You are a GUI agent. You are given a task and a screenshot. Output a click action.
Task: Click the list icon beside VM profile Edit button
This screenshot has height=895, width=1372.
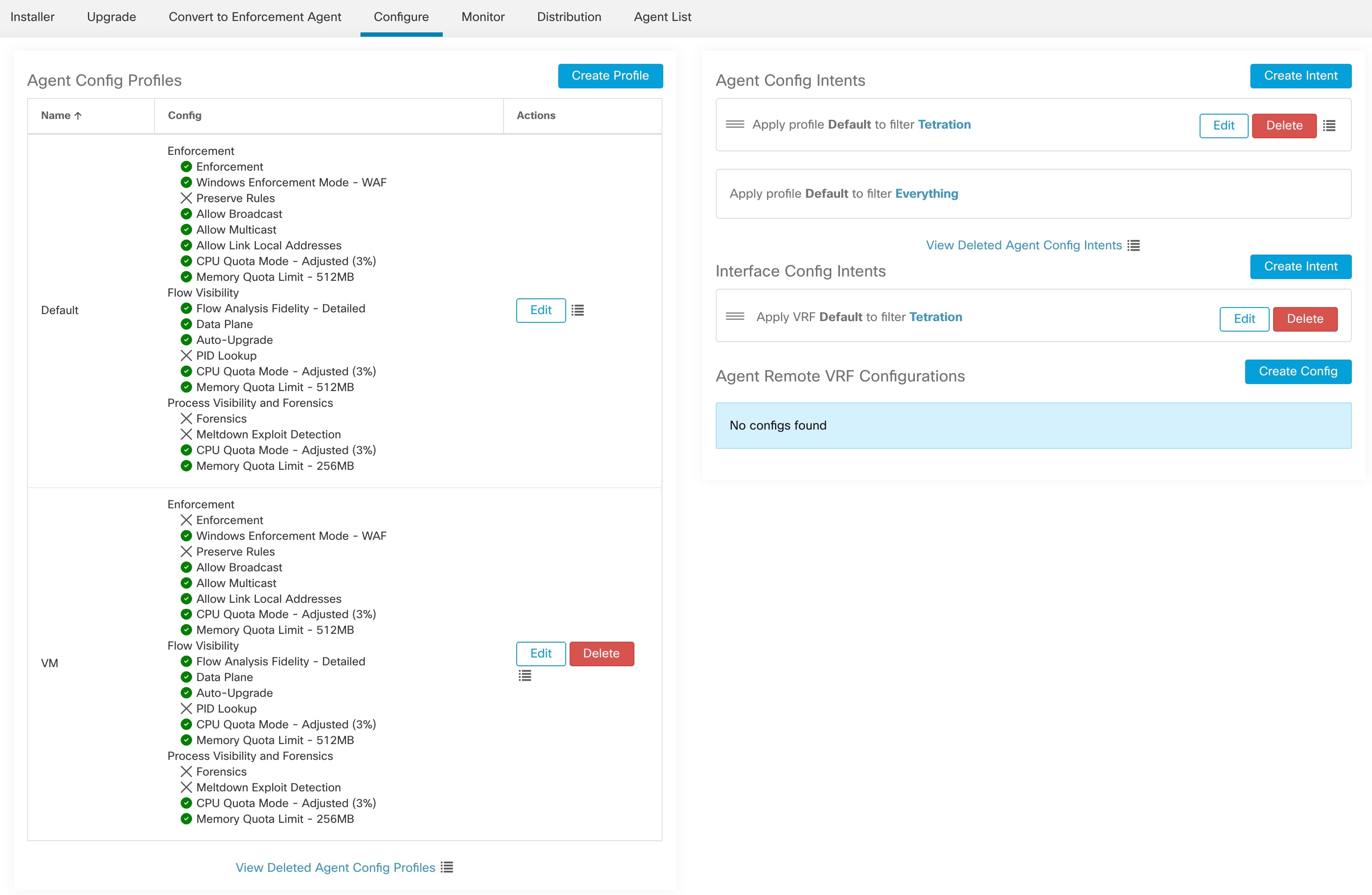(524, 675)
